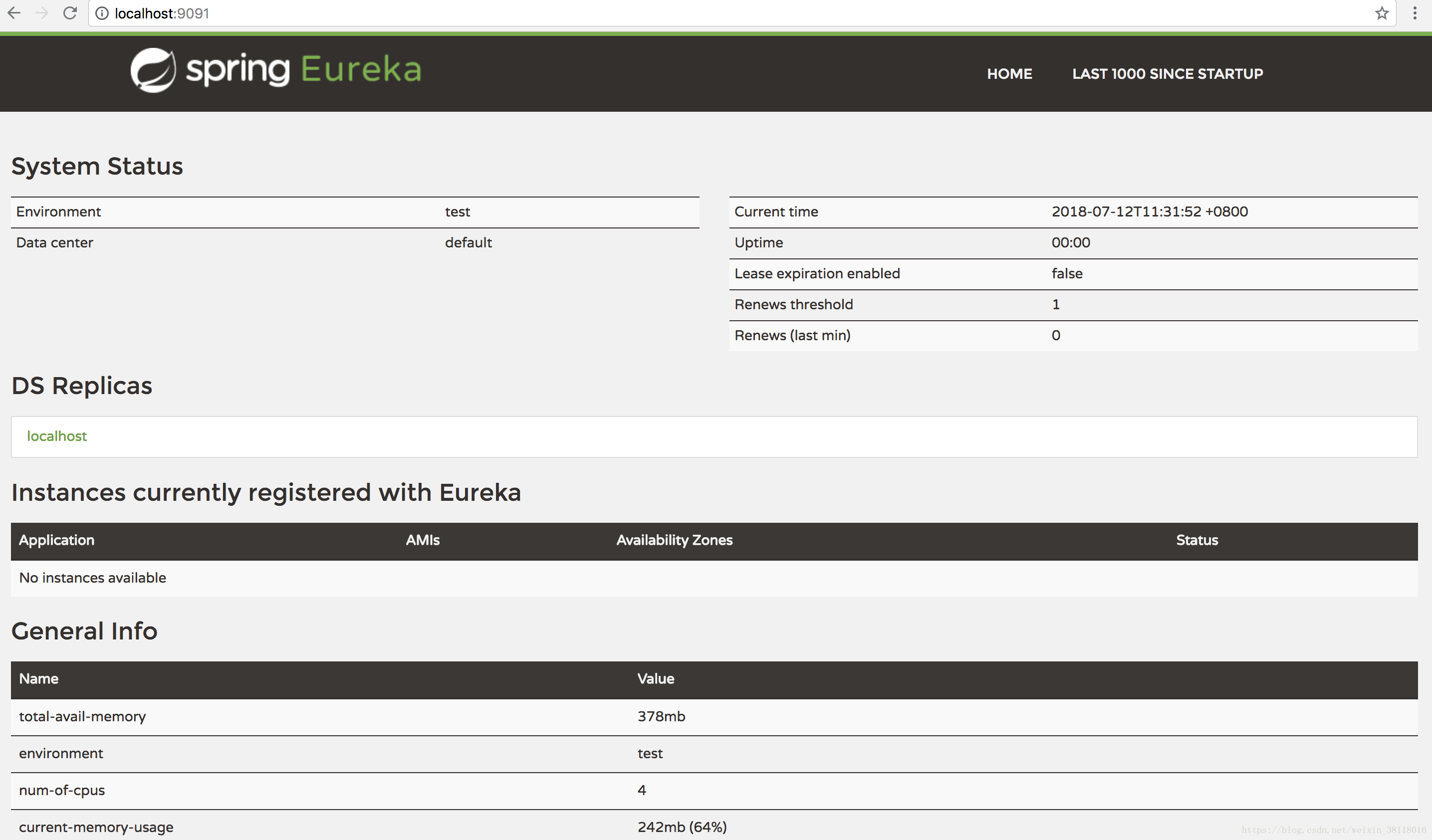Click the total-avail-memory row name
1432x840 pixels.
(82, 716)
